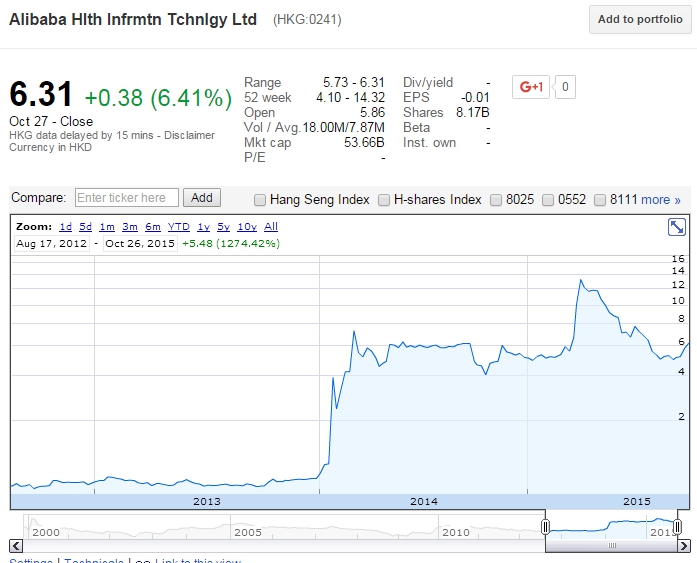Set chart zoom to 1y
The height and width of the screenshot is (563, 697).
[x=204, y=227]
